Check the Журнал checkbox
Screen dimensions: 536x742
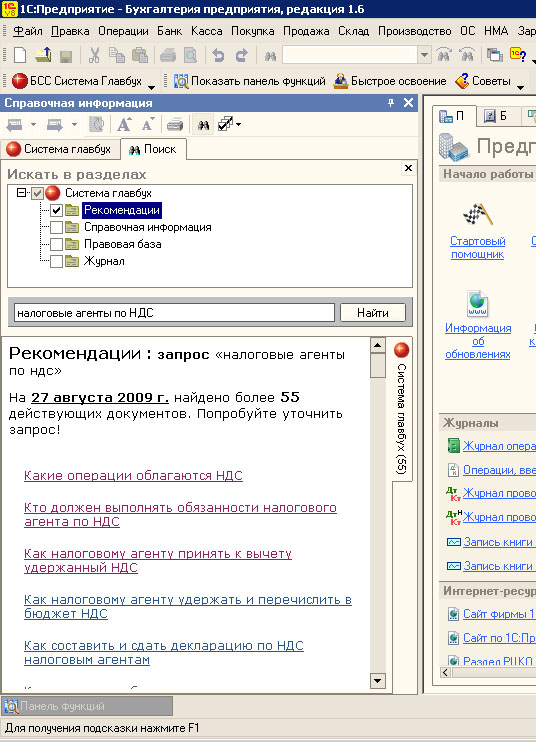56,261
